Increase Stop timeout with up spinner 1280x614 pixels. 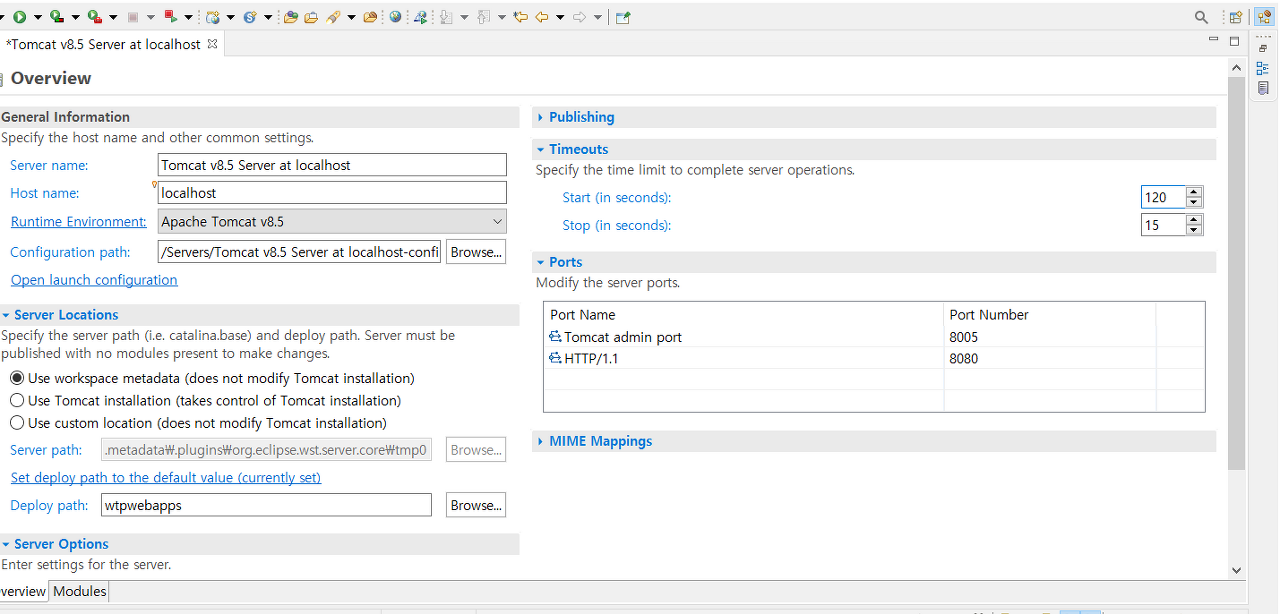(x=1194, y=220)
